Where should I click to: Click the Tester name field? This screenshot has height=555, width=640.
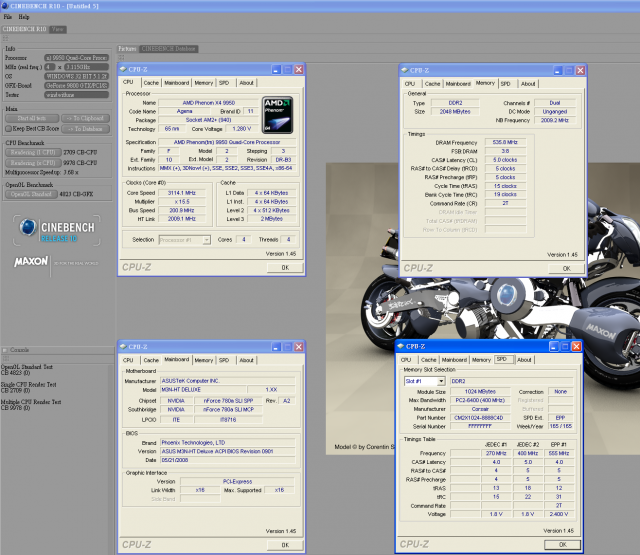pyautogui.click(x=76, y=95)
